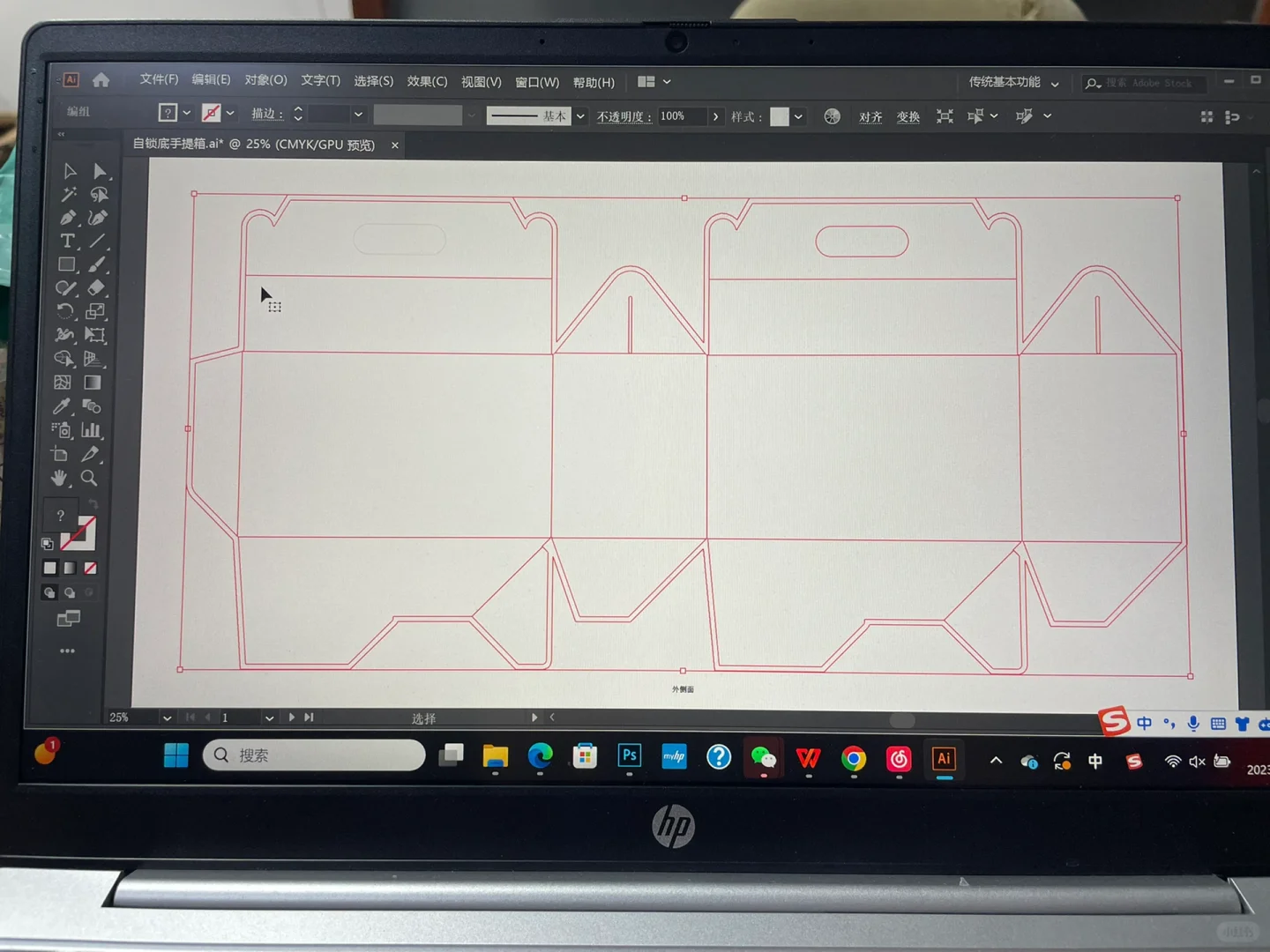Select the Artboard tool

pos(60,454)
